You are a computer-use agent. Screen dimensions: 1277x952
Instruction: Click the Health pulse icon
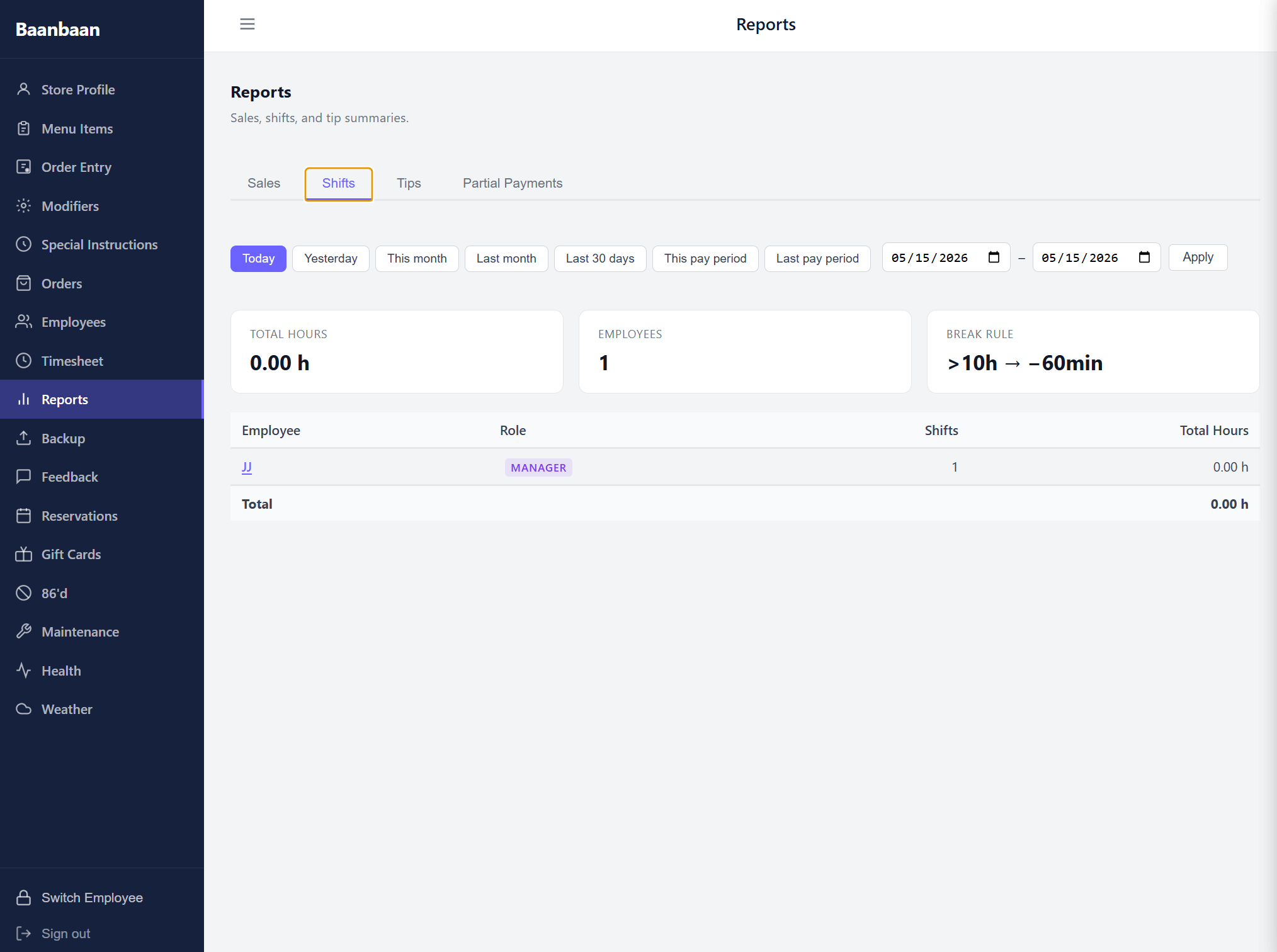tap(23, 671)
